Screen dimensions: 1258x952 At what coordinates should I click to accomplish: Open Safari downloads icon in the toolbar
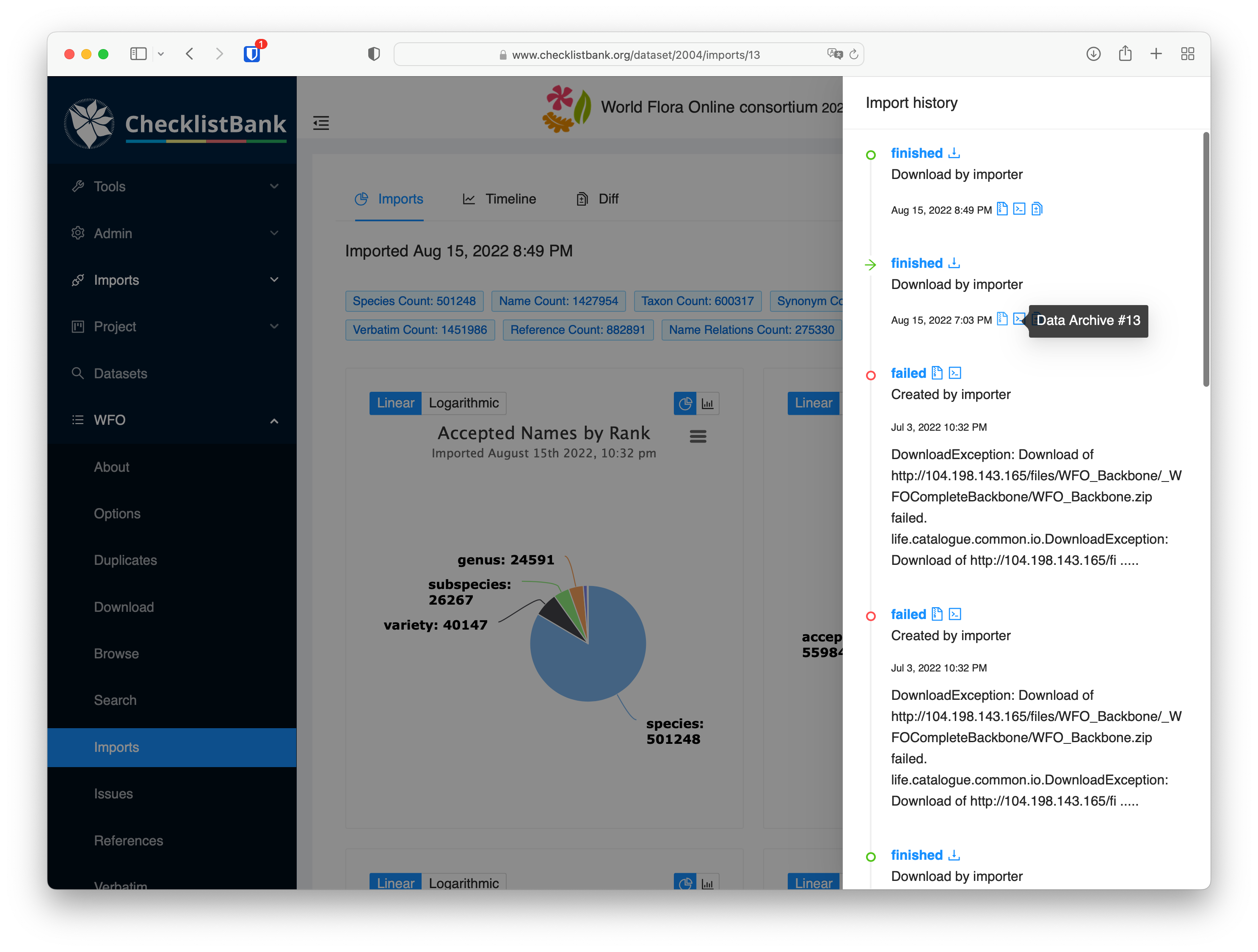(x=1093, y=54)
